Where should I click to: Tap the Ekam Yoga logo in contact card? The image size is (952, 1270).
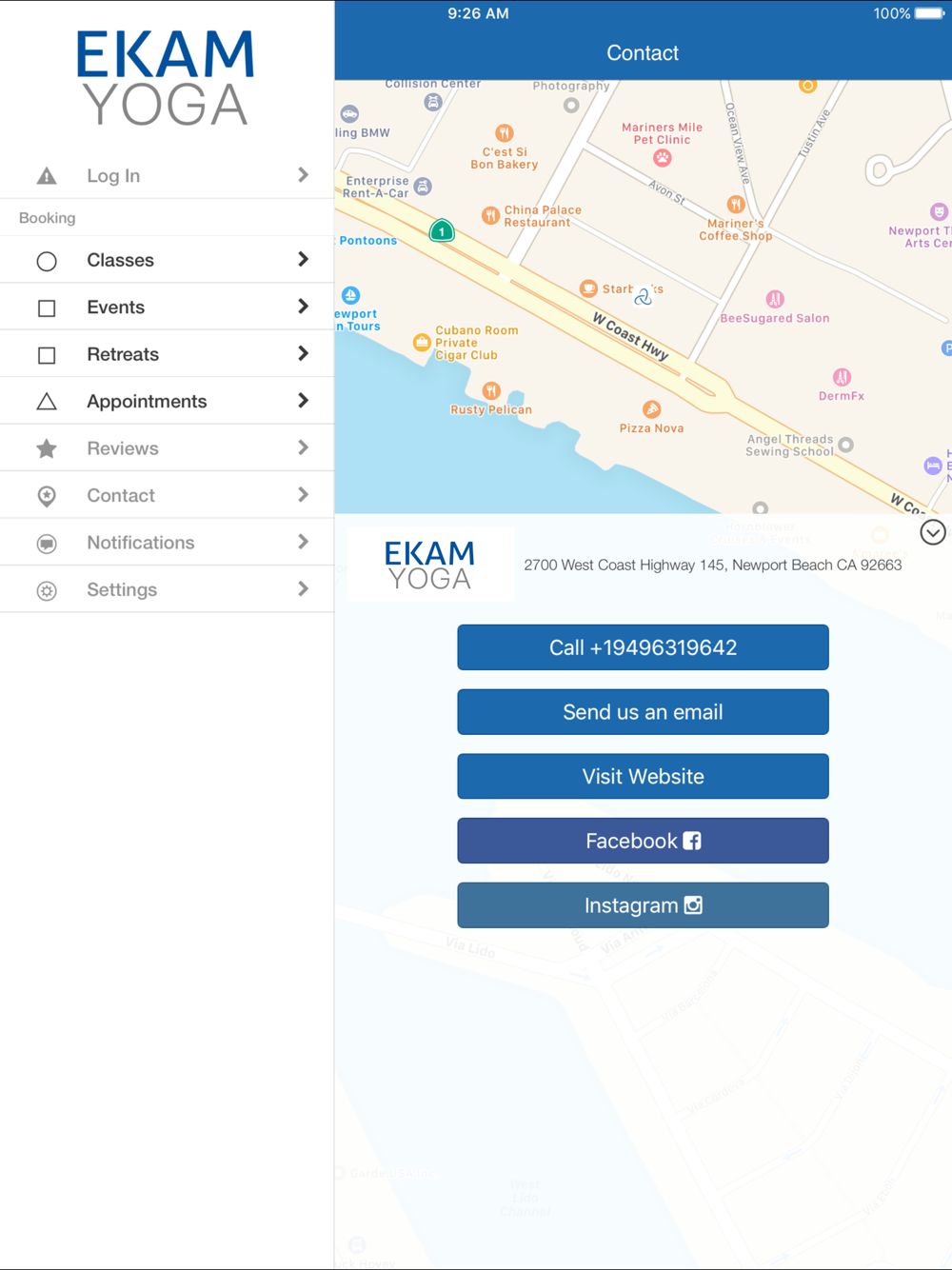430,565
